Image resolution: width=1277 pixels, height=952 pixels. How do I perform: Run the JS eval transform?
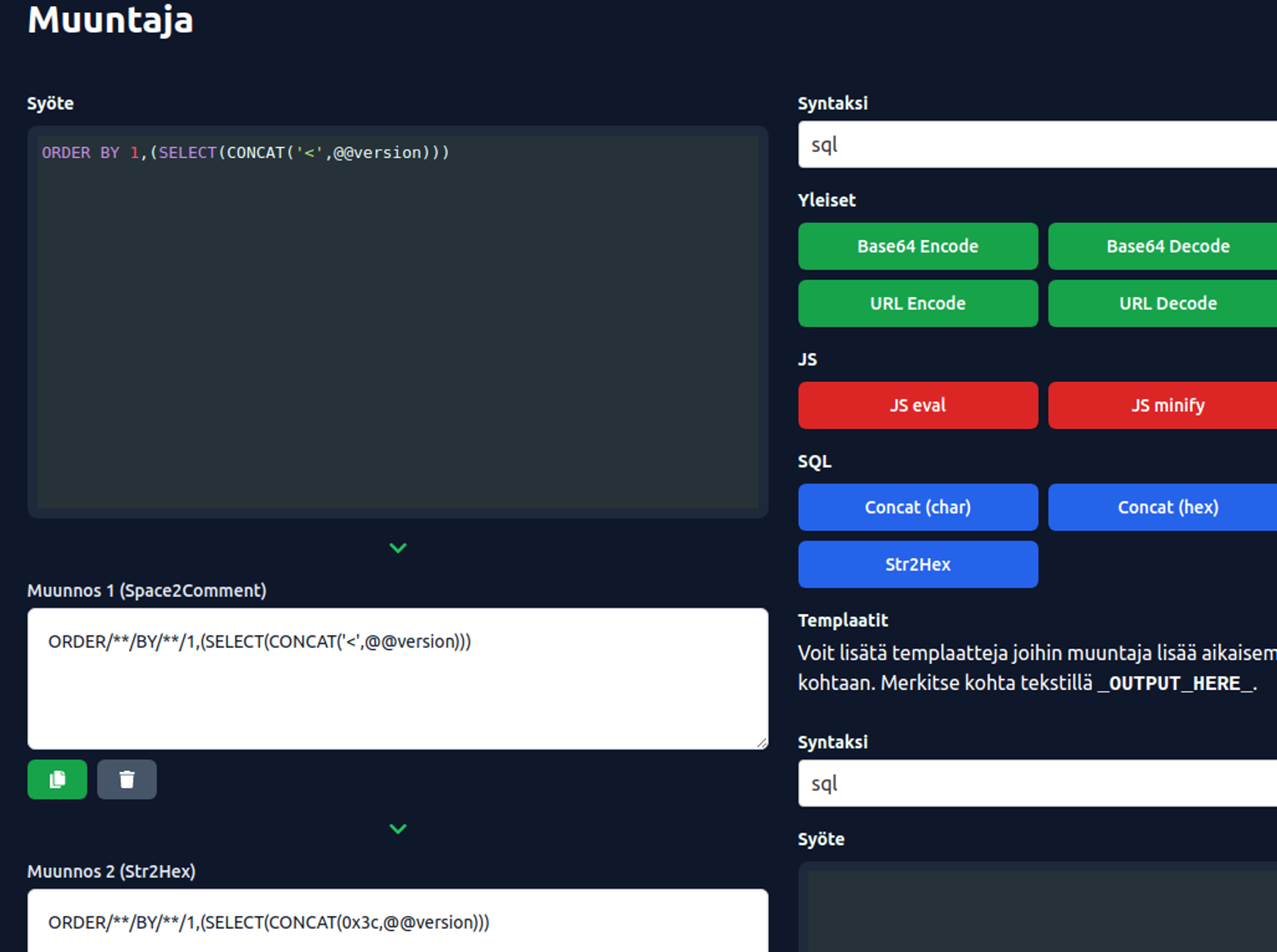(x=917, y=405)
